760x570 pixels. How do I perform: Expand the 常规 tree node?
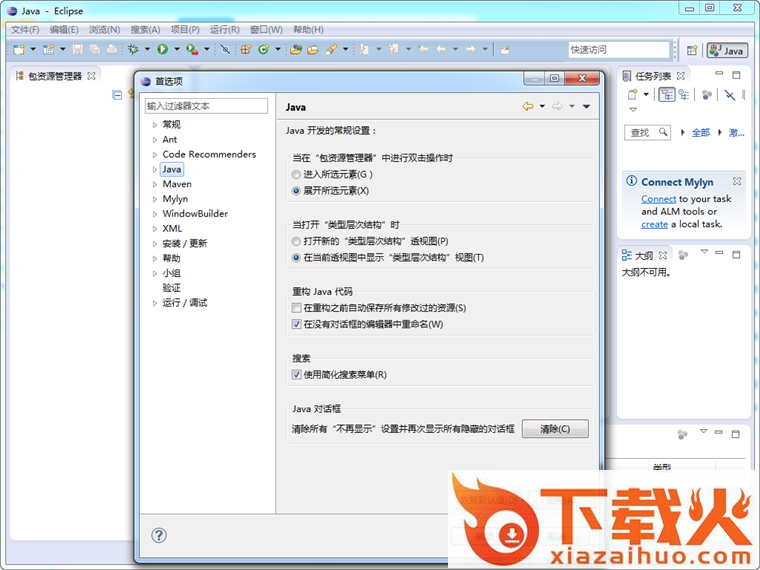pyautogui.click(x=155, y=125)
